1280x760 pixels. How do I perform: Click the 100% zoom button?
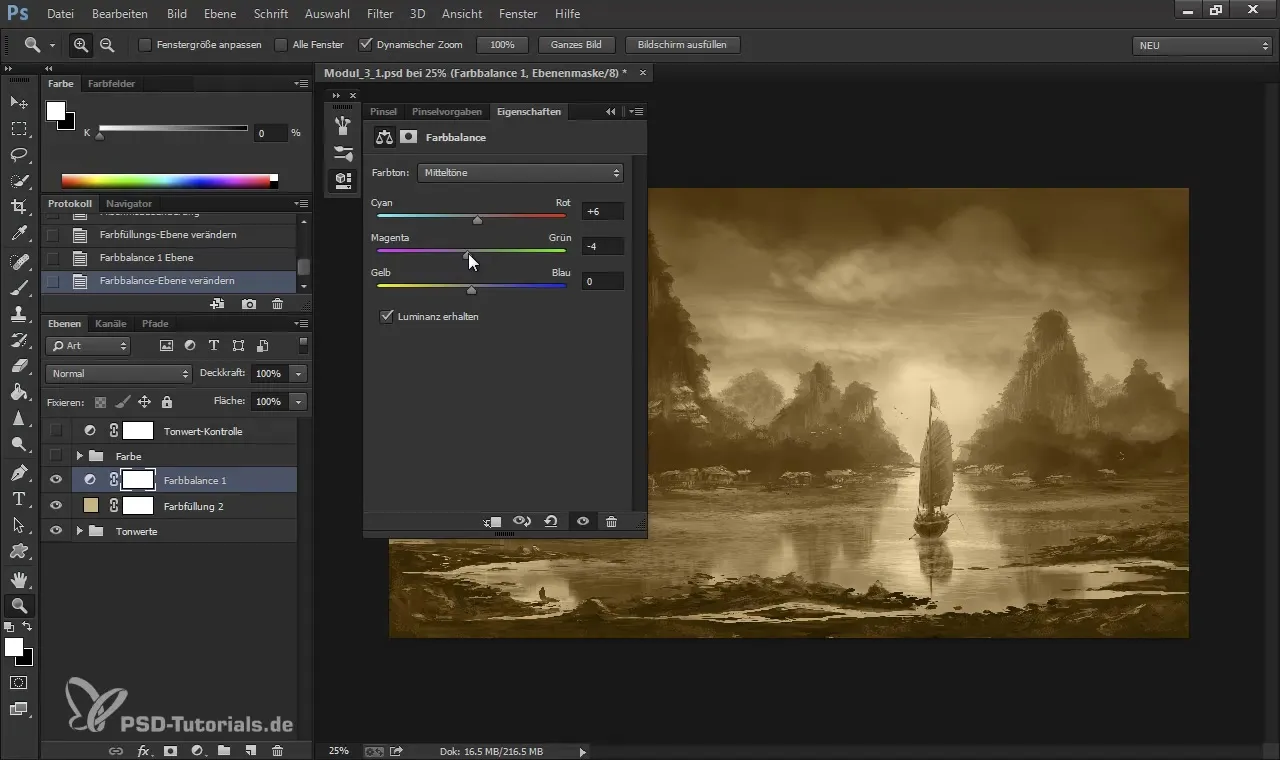502,45
